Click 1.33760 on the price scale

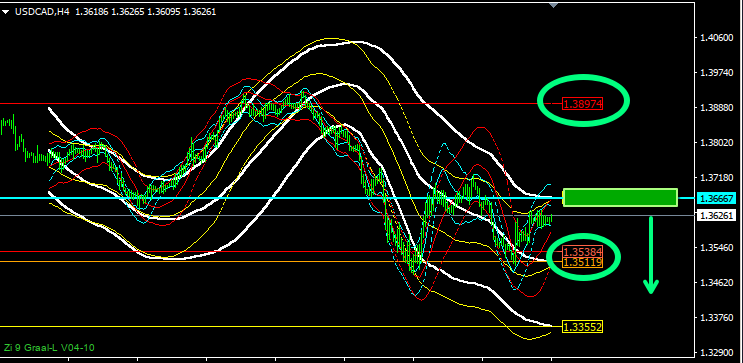717,318
